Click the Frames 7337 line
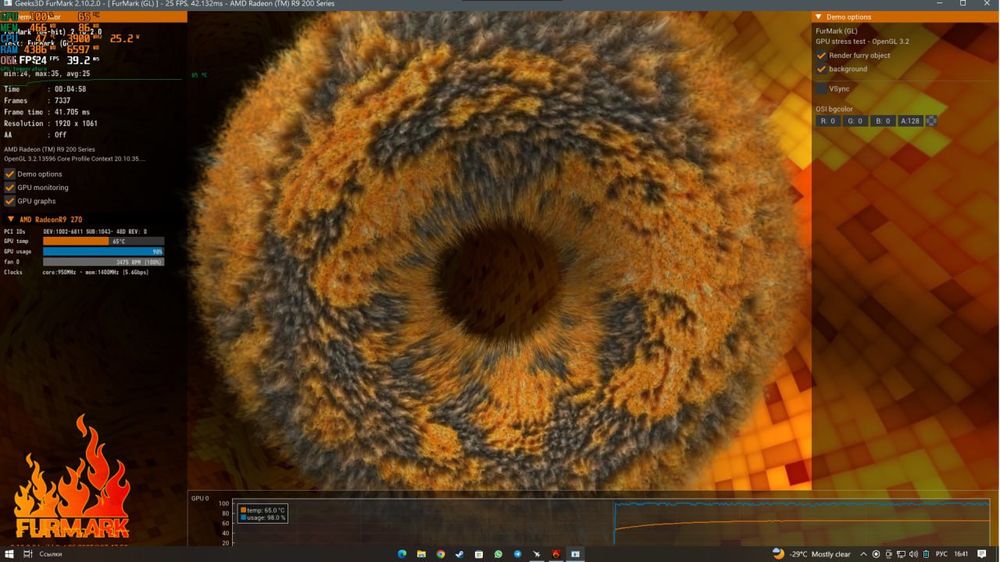 [37, 101]
